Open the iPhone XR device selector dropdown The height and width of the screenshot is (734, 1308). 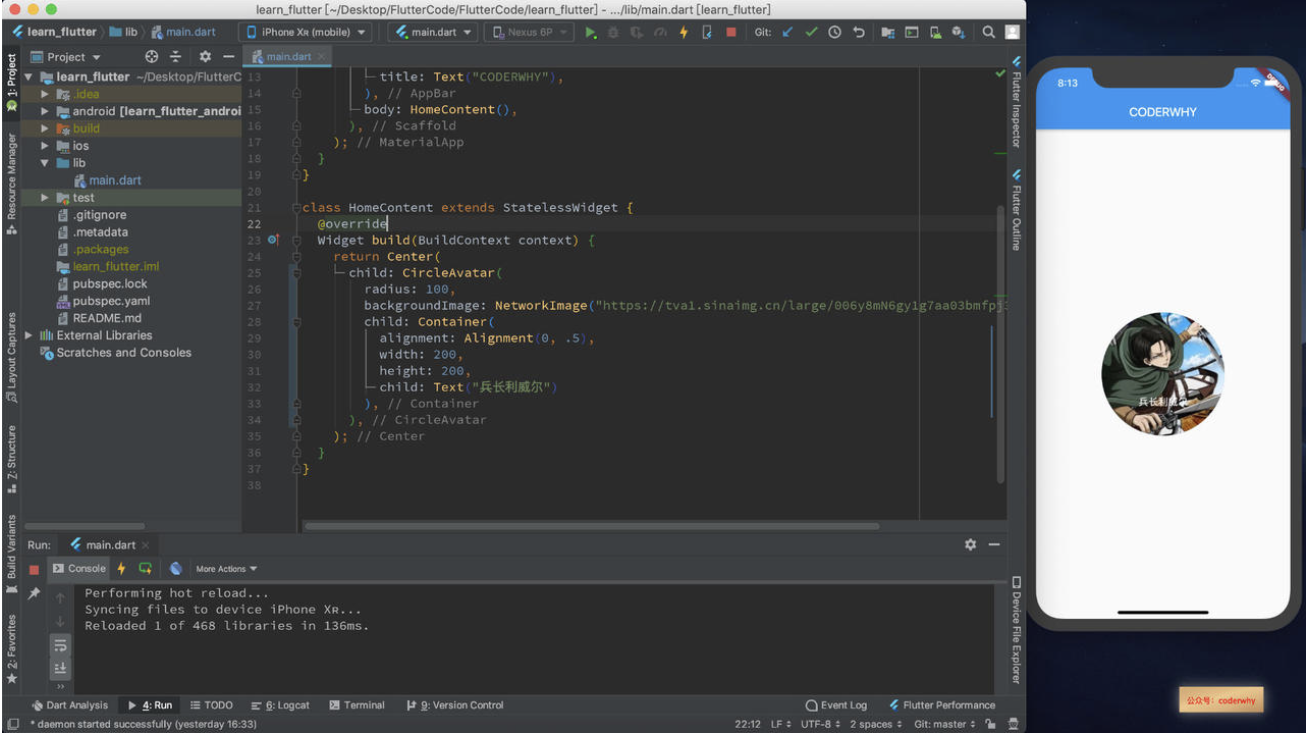click(x=307, y=32)
